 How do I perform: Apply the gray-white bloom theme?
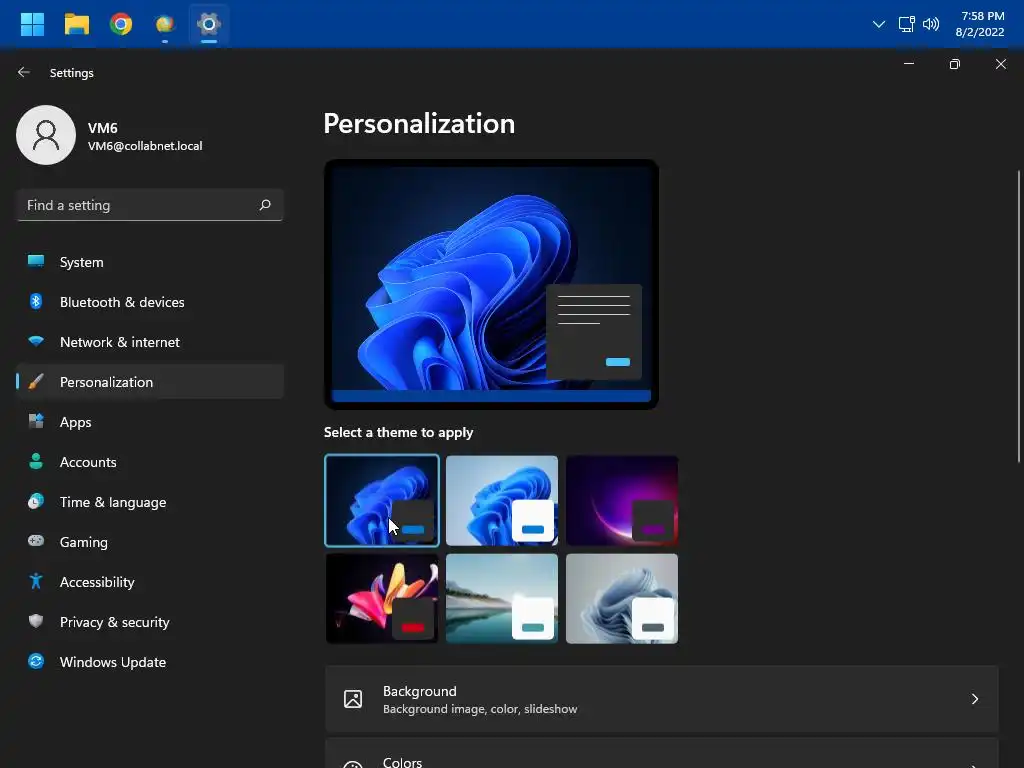point(622,598)
